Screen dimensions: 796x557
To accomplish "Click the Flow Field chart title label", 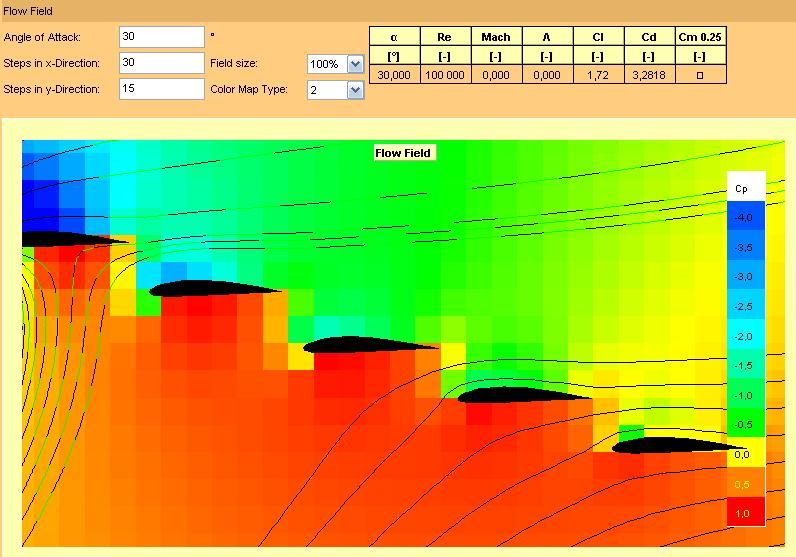I will [403, 153].
